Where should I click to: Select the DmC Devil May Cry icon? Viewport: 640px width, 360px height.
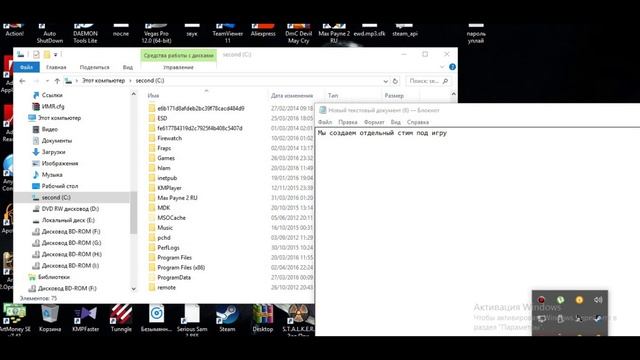click(298, 34)
